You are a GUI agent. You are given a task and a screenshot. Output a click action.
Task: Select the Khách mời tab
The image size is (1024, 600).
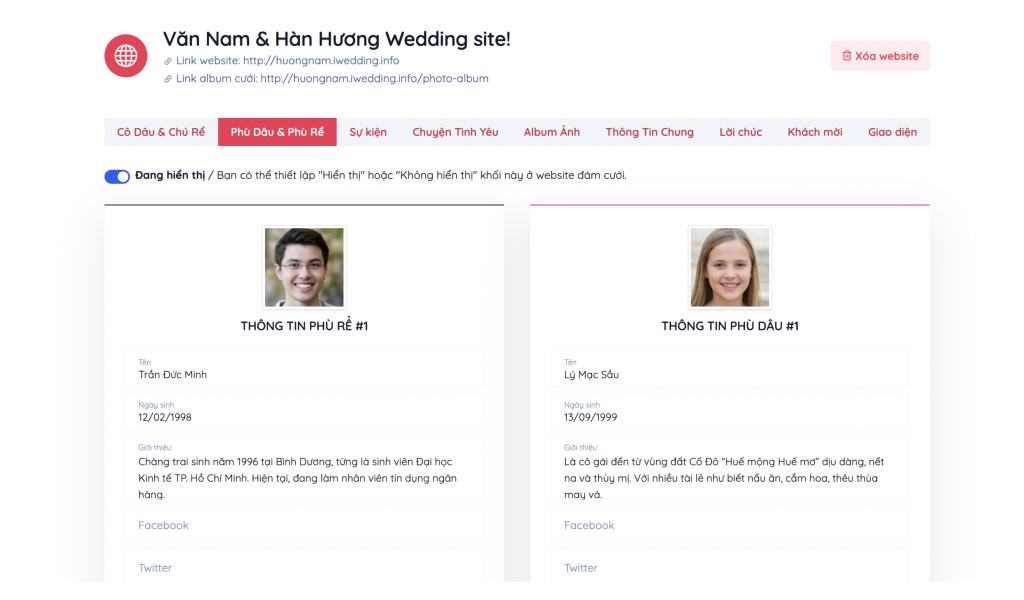(x=814, y=131)
